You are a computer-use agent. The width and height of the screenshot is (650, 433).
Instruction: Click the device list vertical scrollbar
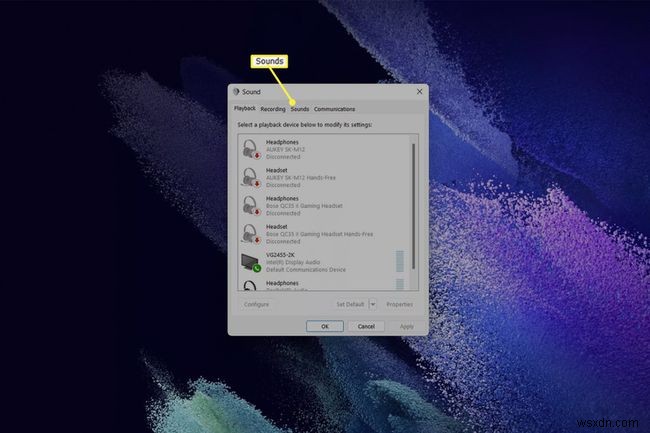(413, 206)
